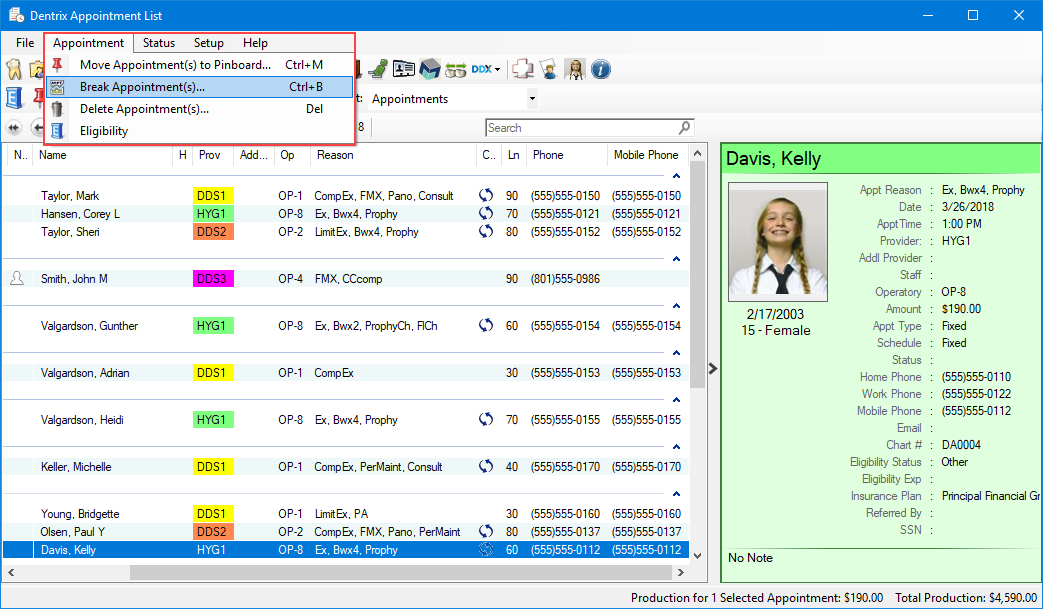
Task: Click the magenta DDS3 provider tag
Action: click(x=212, y=279)
